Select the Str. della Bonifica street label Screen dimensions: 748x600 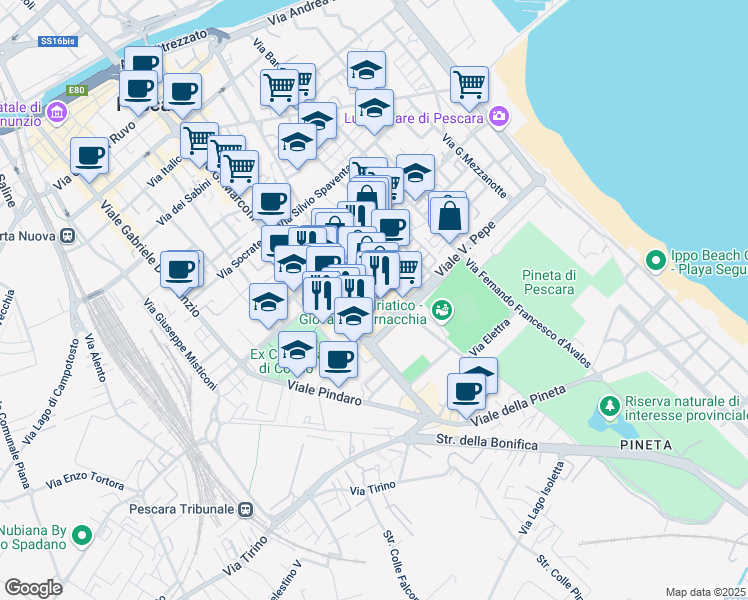tap(487, 442)
